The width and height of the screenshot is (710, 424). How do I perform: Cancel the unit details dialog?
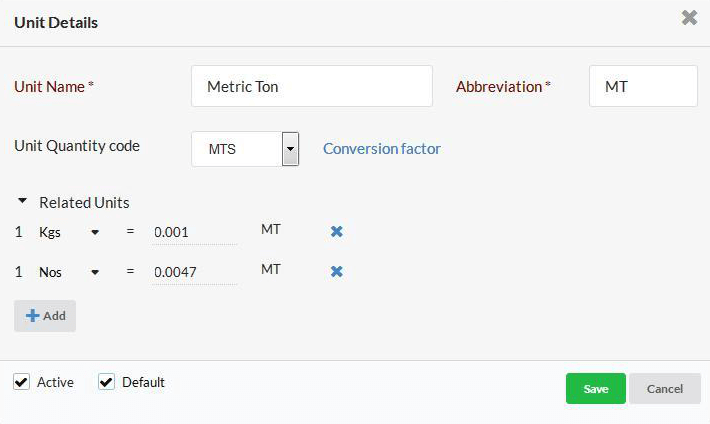point(665,389)
